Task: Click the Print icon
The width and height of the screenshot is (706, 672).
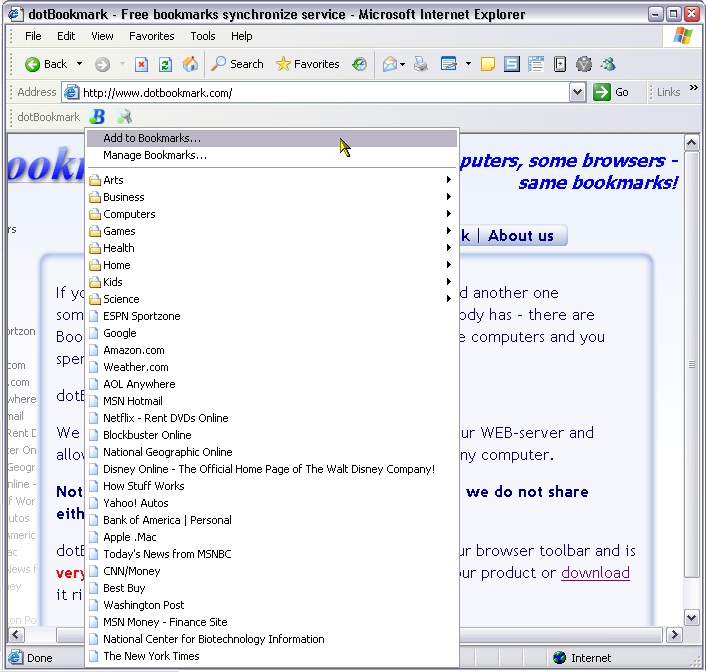Action: [x=421, y=64]
